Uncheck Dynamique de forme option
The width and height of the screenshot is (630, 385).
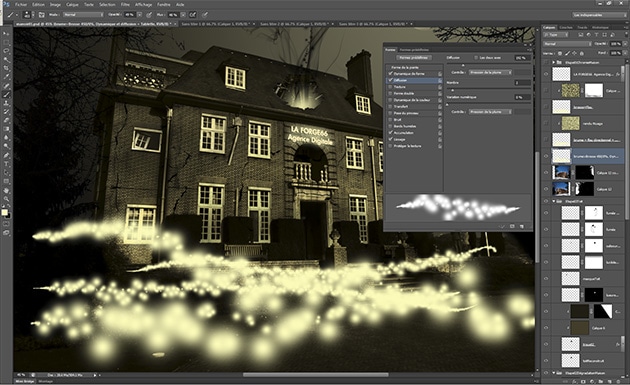pos(390,74)
